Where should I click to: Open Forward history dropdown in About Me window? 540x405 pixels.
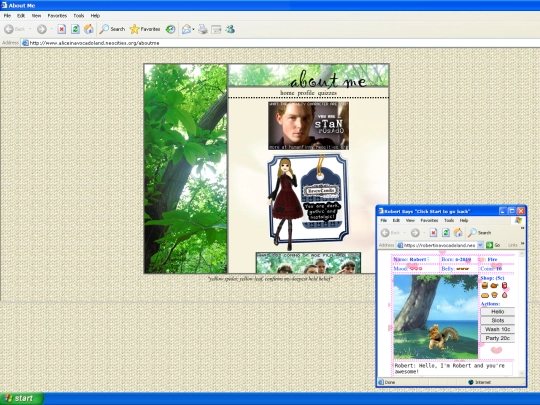point(51,29)
